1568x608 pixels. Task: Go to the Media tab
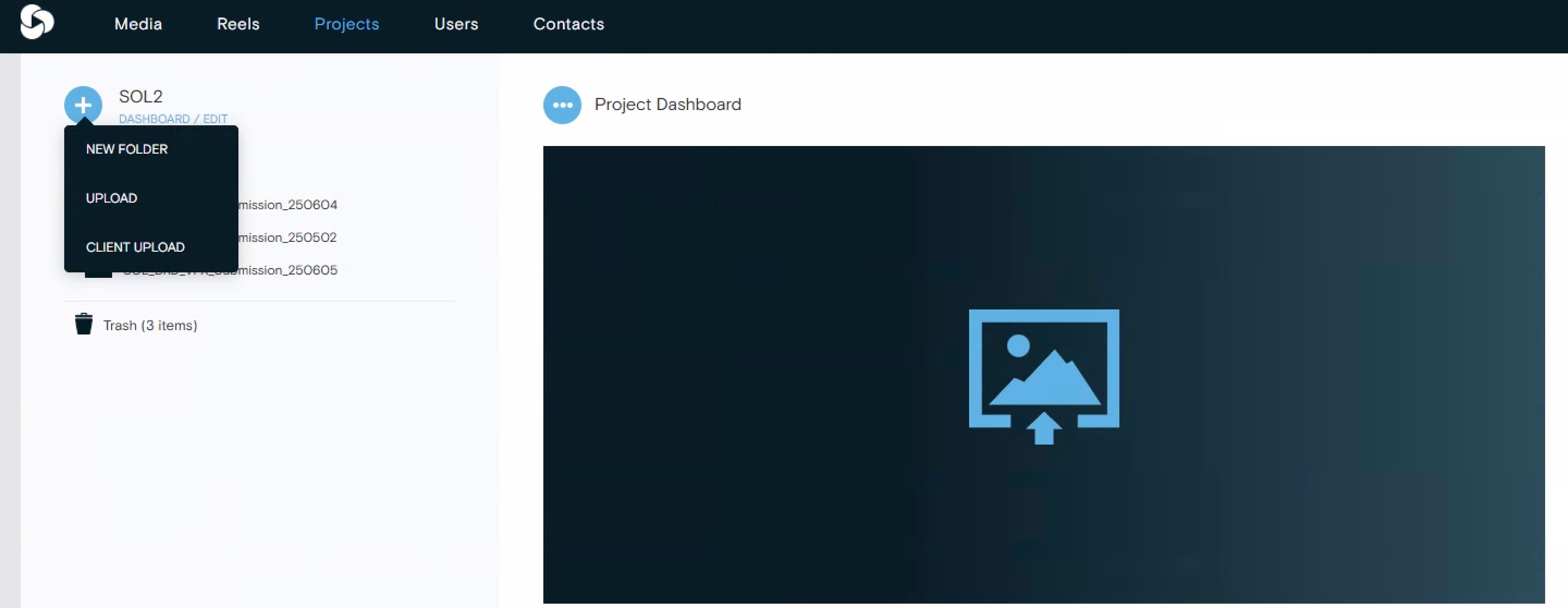coord(138,24)
